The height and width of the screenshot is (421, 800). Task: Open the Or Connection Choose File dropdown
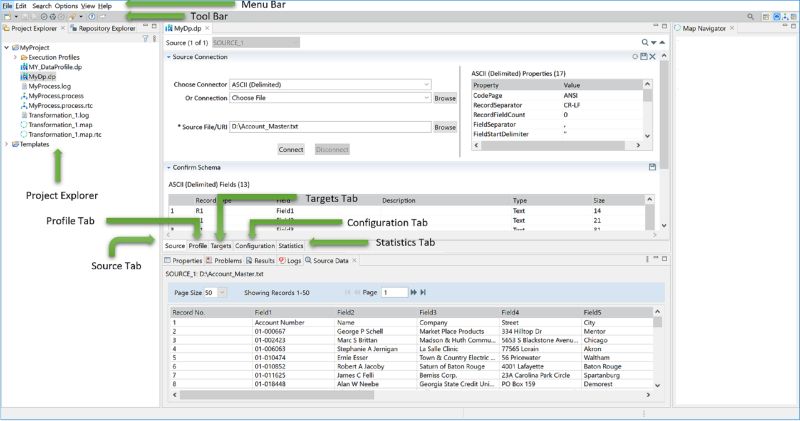[x=427, y=98]
